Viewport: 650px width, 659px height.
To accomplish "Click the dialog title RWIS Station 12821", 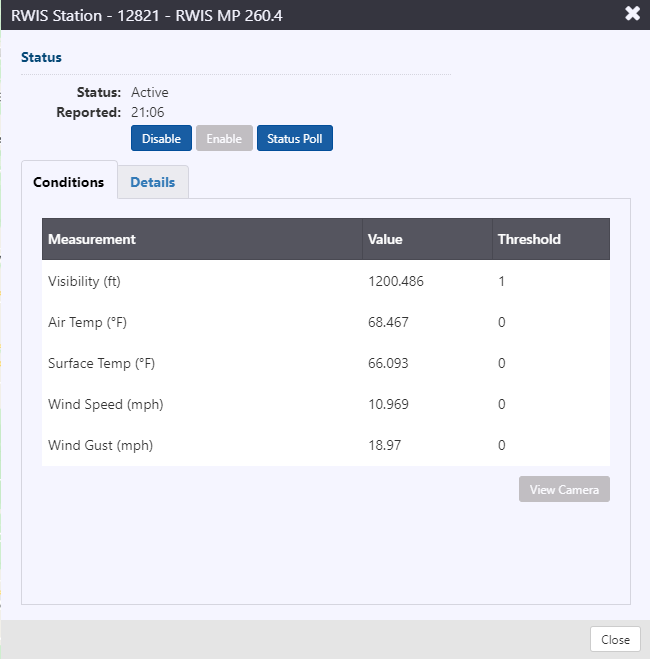I will click(x=147, y=16).
